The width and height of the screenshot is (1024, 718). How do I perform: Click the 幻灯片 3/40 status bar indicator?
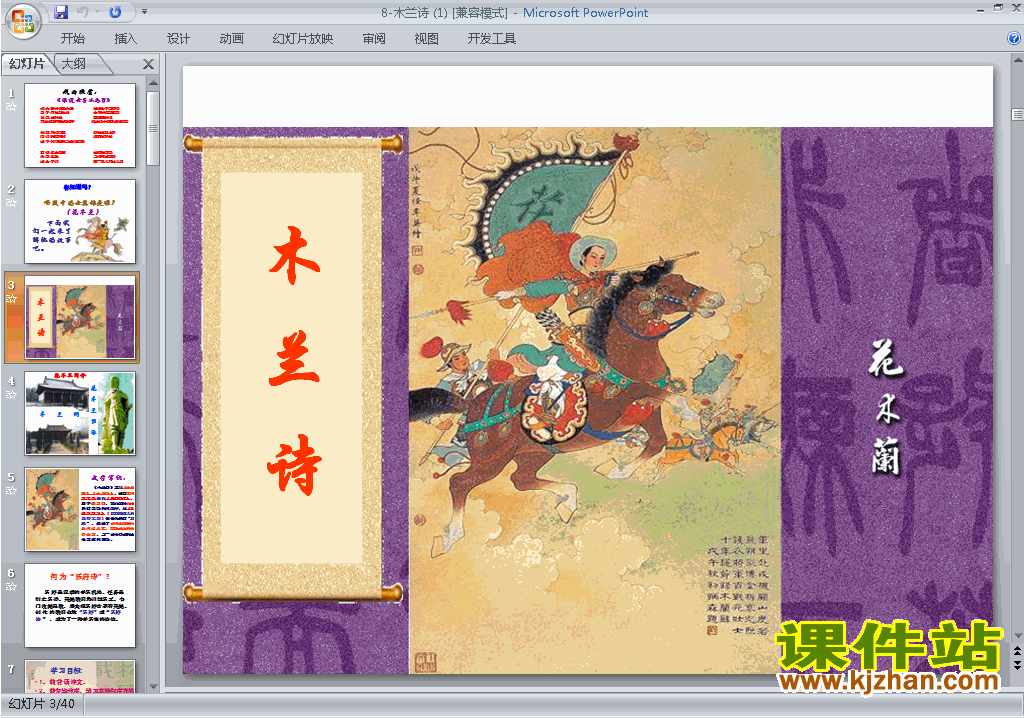click(42, 704)
